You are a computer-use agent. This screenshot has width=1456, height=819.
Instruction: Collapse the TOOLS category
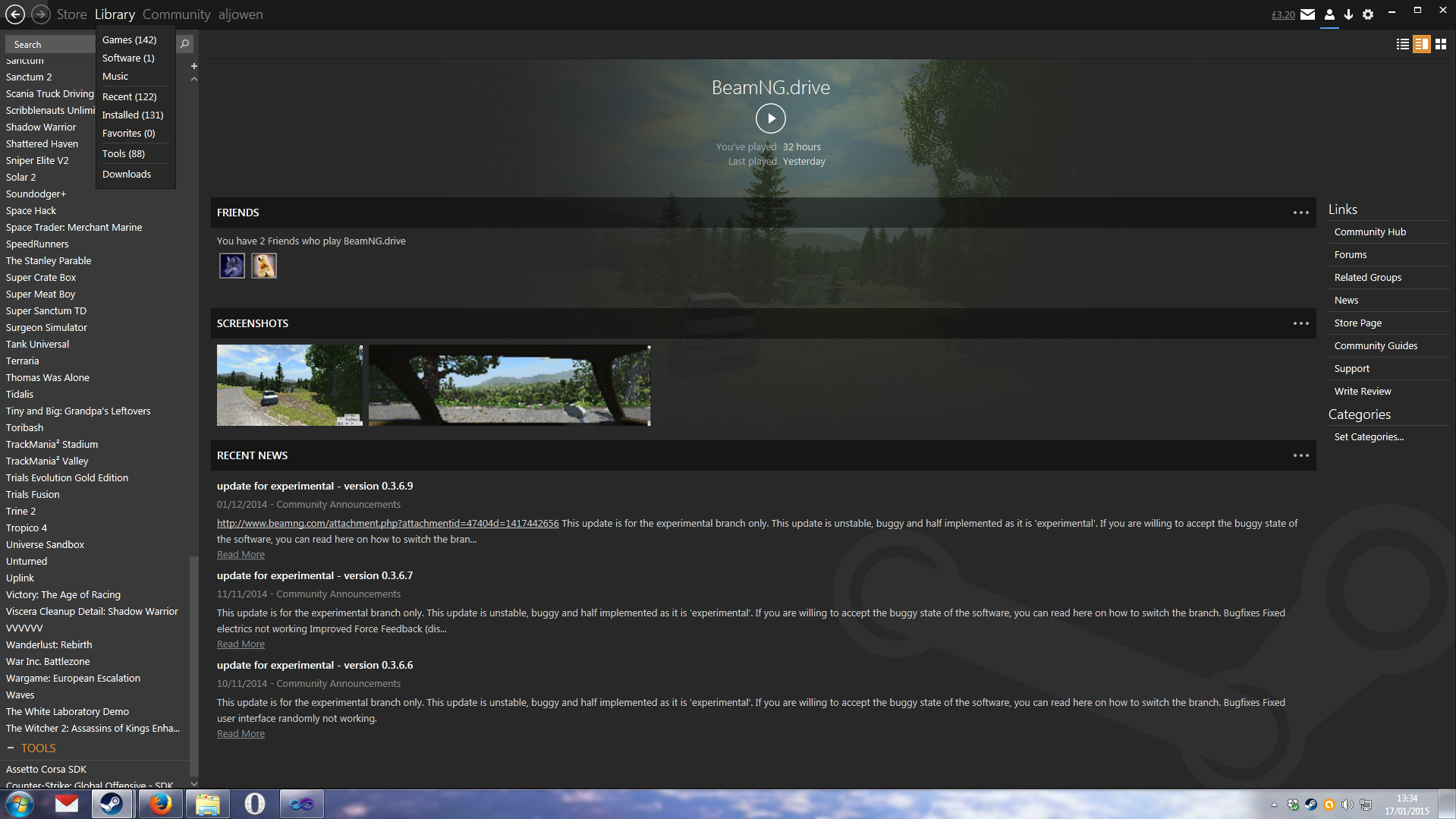(x=11, y=748)
